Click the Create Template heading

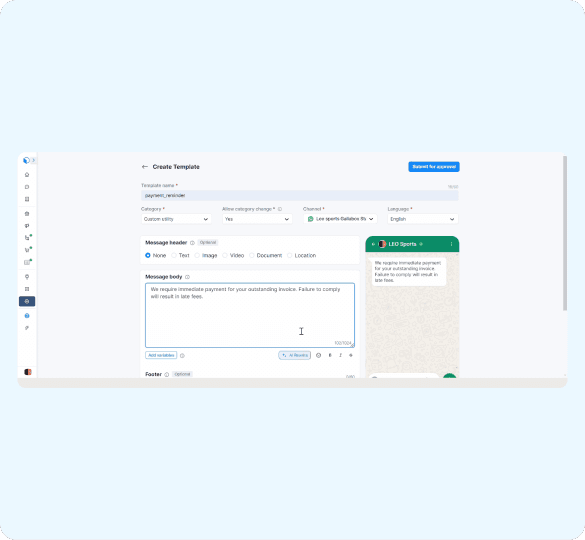tap(176, 167)
